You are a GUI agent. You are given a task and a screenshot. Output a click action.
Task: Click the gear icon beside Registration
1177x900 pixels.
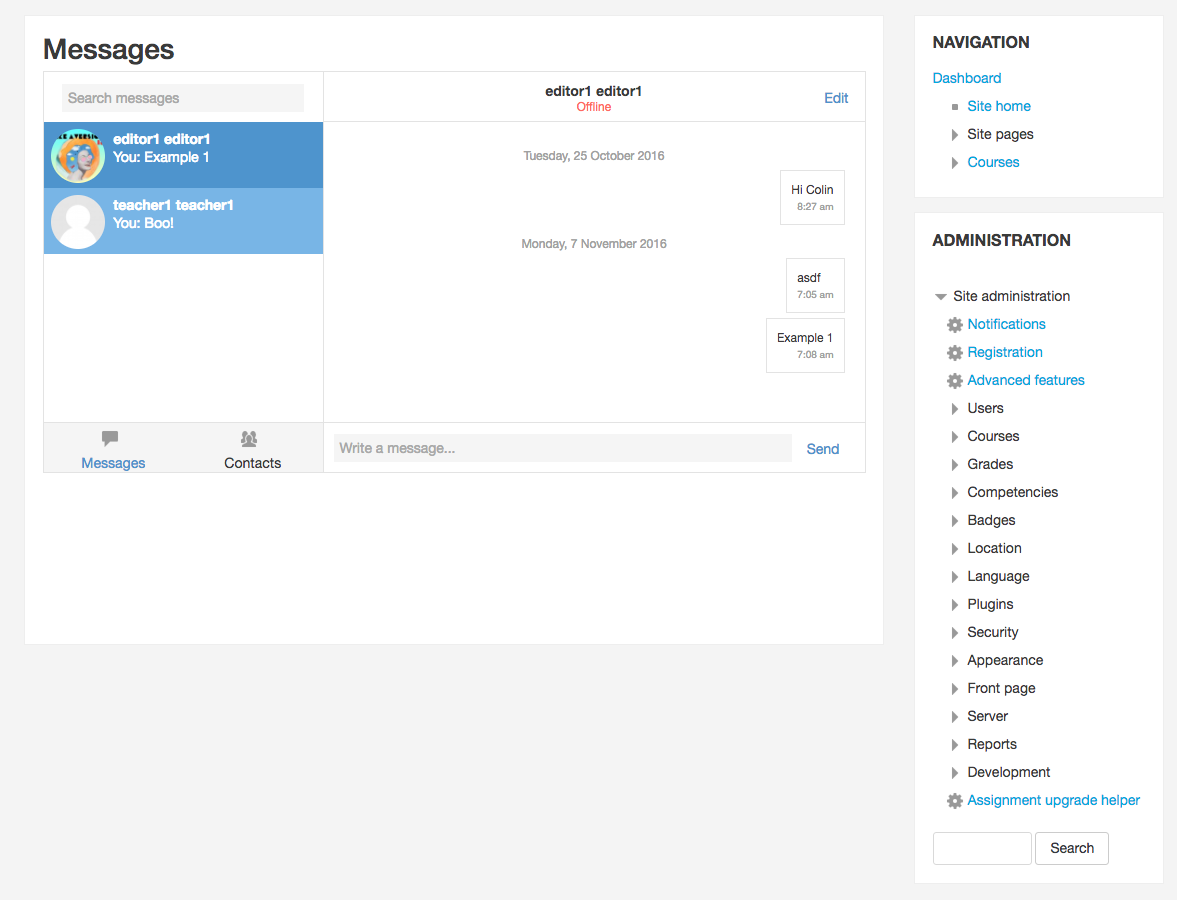954,353
